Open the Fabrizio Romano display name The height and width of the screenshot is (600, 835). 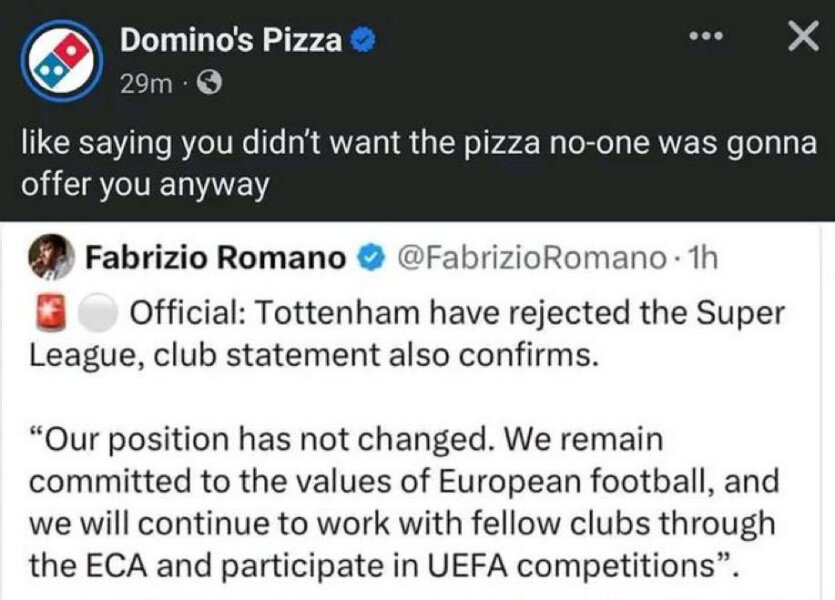click(215, 258)
